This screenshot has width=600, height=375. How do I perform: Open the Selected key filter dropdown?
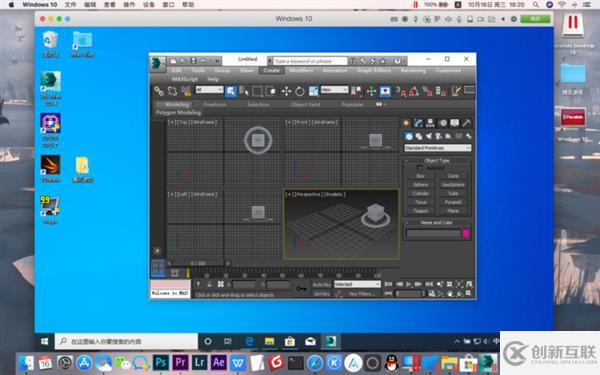click(357, 284)
